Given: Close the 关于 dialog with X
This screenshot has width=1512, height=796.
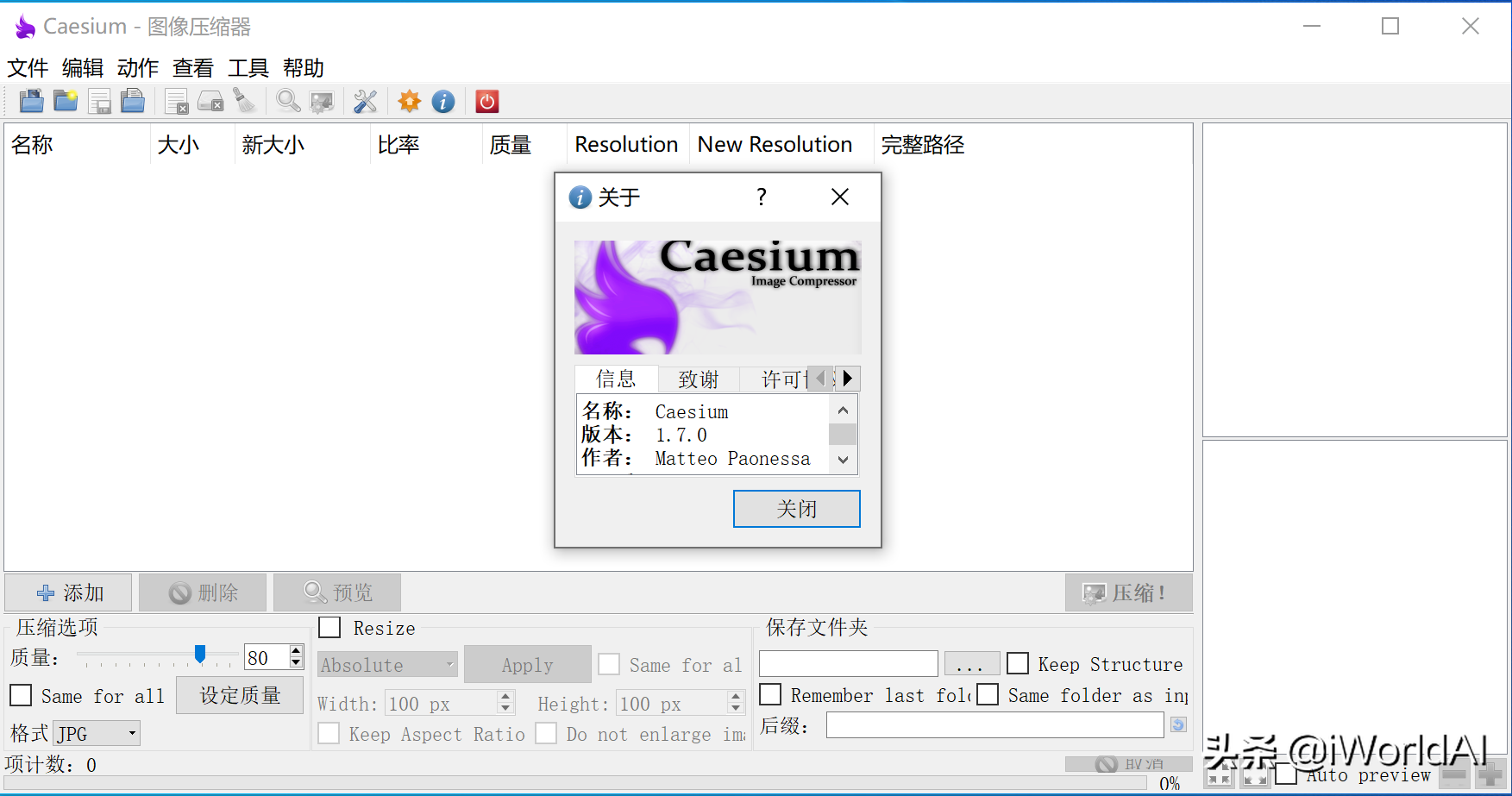Looking at the screenshot, I should (840, 197).
